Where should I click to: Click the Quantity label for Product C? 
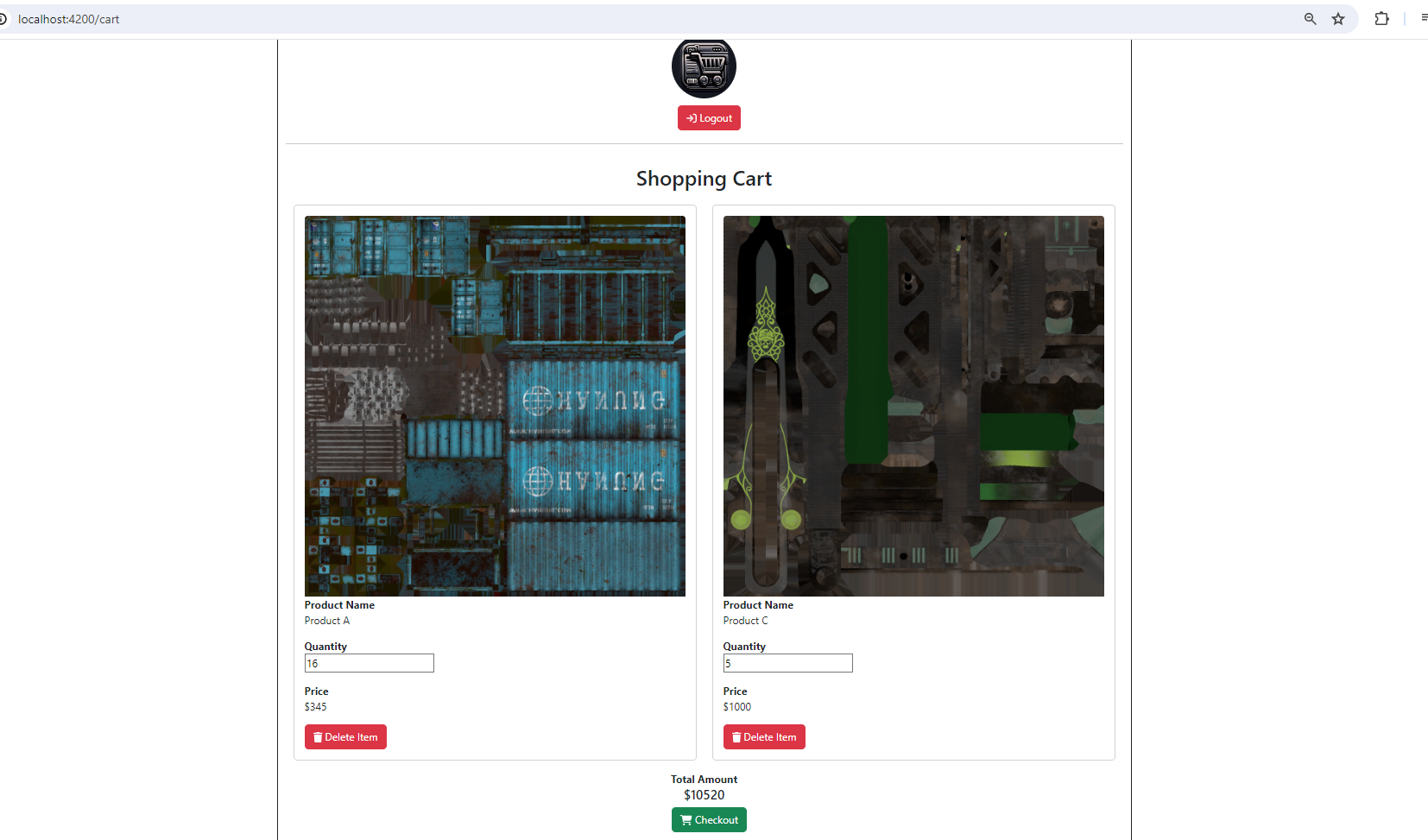(744, 647)
